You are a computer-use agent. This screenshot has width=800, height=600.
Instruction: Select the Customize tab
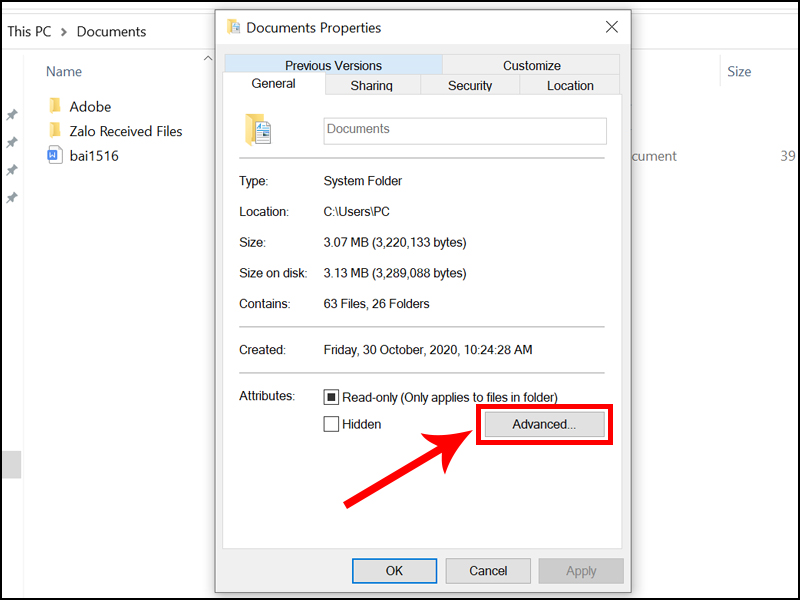(531, 65)
